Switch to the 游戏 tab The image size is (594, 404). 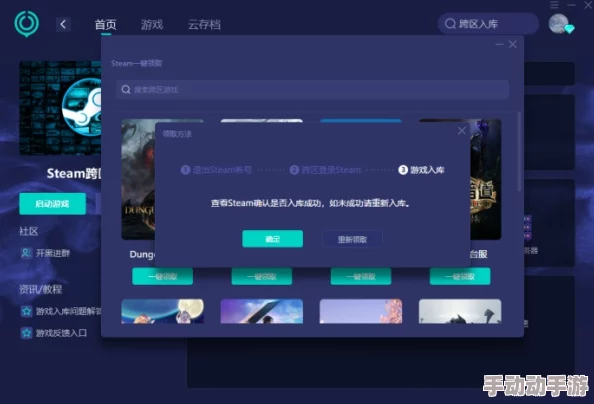click(152, 25)
